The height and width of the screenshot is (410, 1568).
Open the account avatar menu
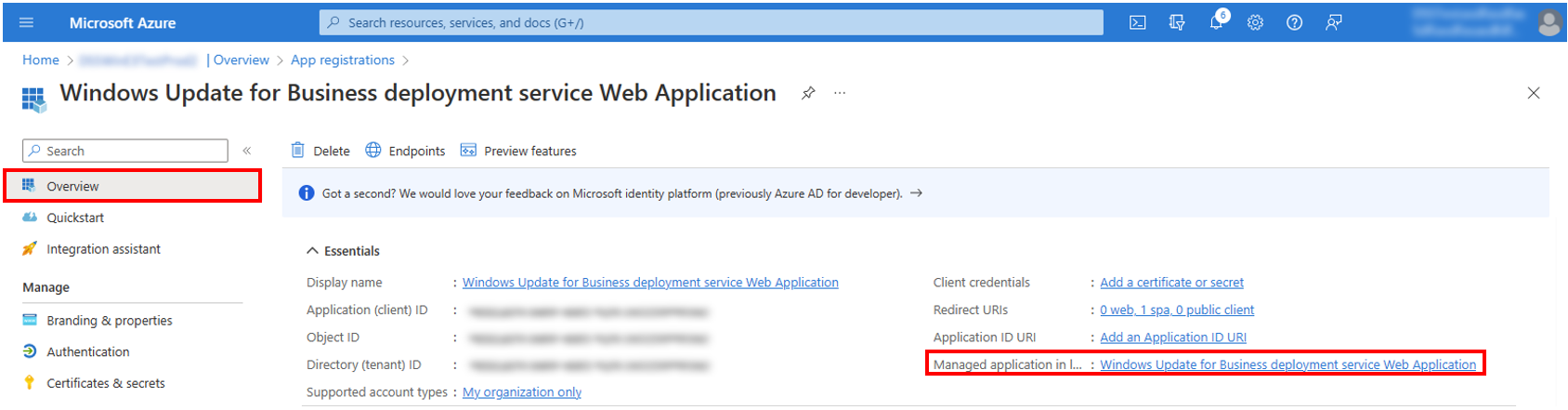[1548, 22]
